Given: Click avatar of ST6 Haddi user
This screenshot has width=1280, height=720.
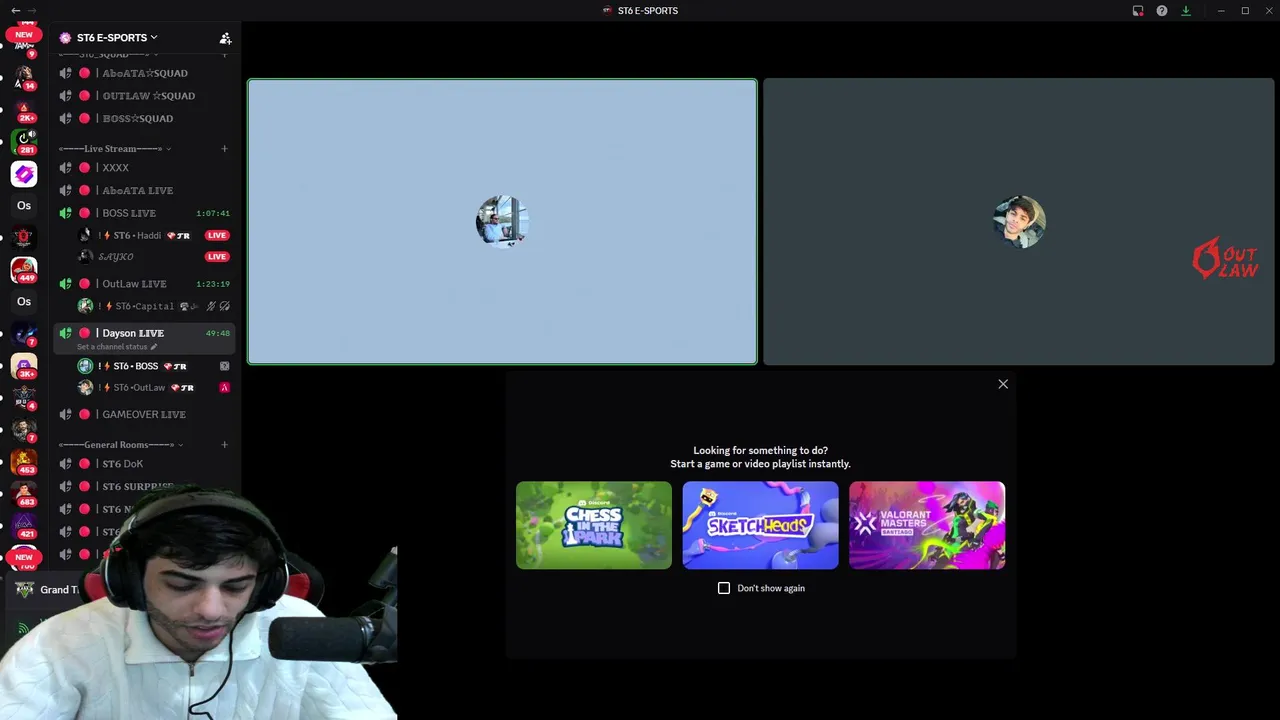Looking at the screenshot, I should [85, 235].
